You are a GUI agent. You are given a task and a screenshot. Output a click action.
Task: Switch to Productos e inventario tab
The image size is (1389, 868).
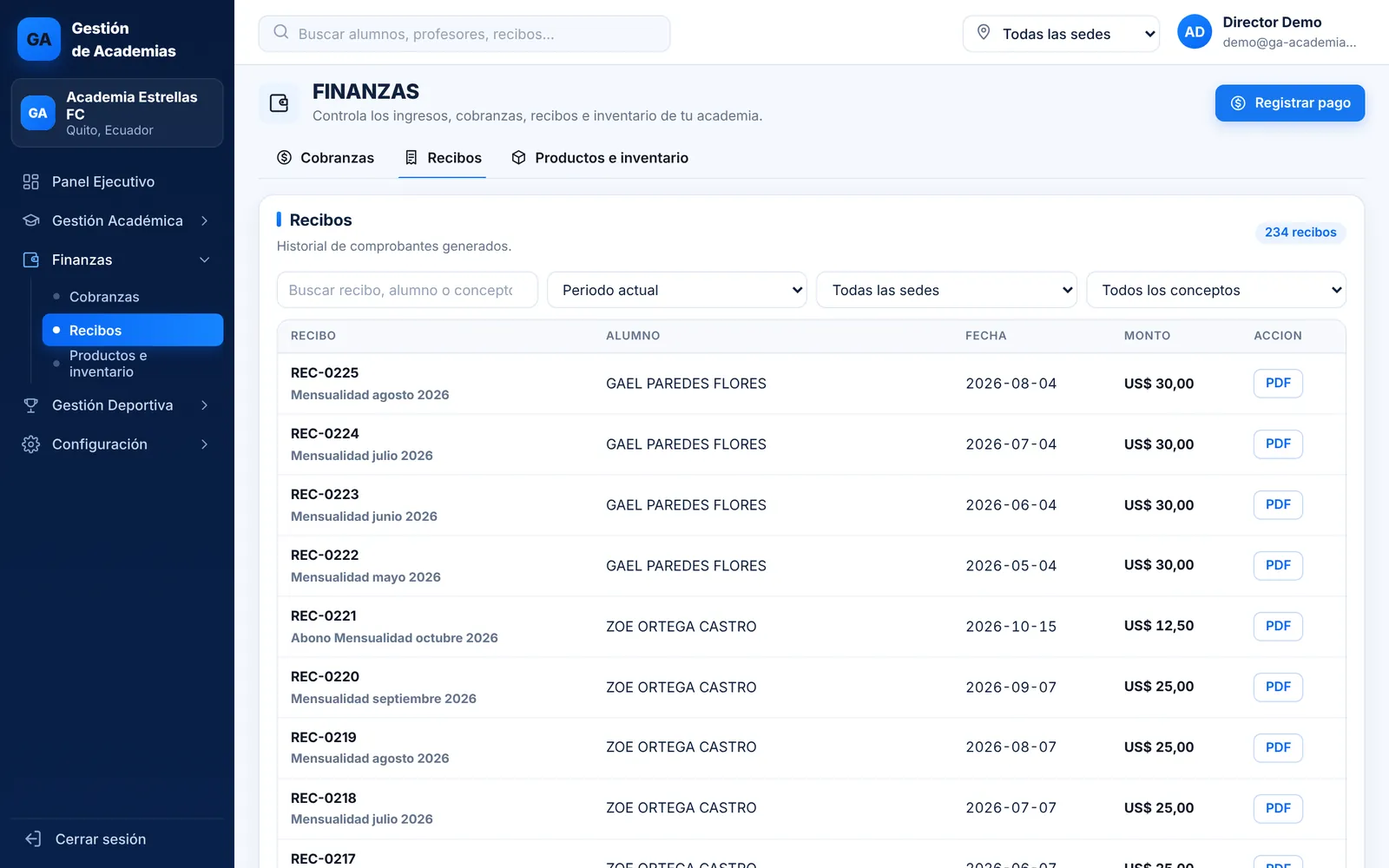click(x=600, y=158)
